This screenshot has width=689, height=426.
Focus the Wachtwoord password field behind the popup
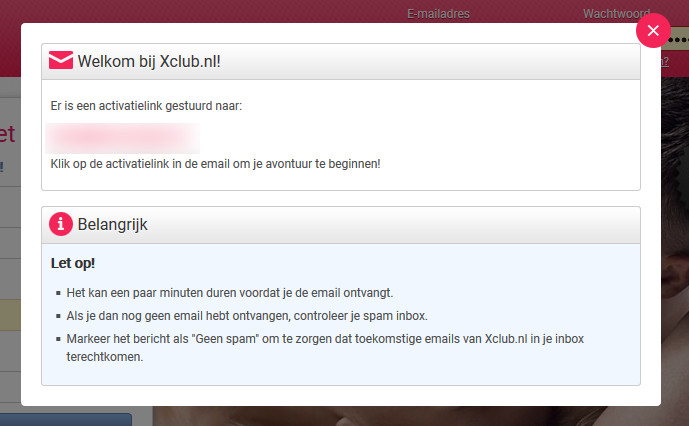[x=677, y=39]
